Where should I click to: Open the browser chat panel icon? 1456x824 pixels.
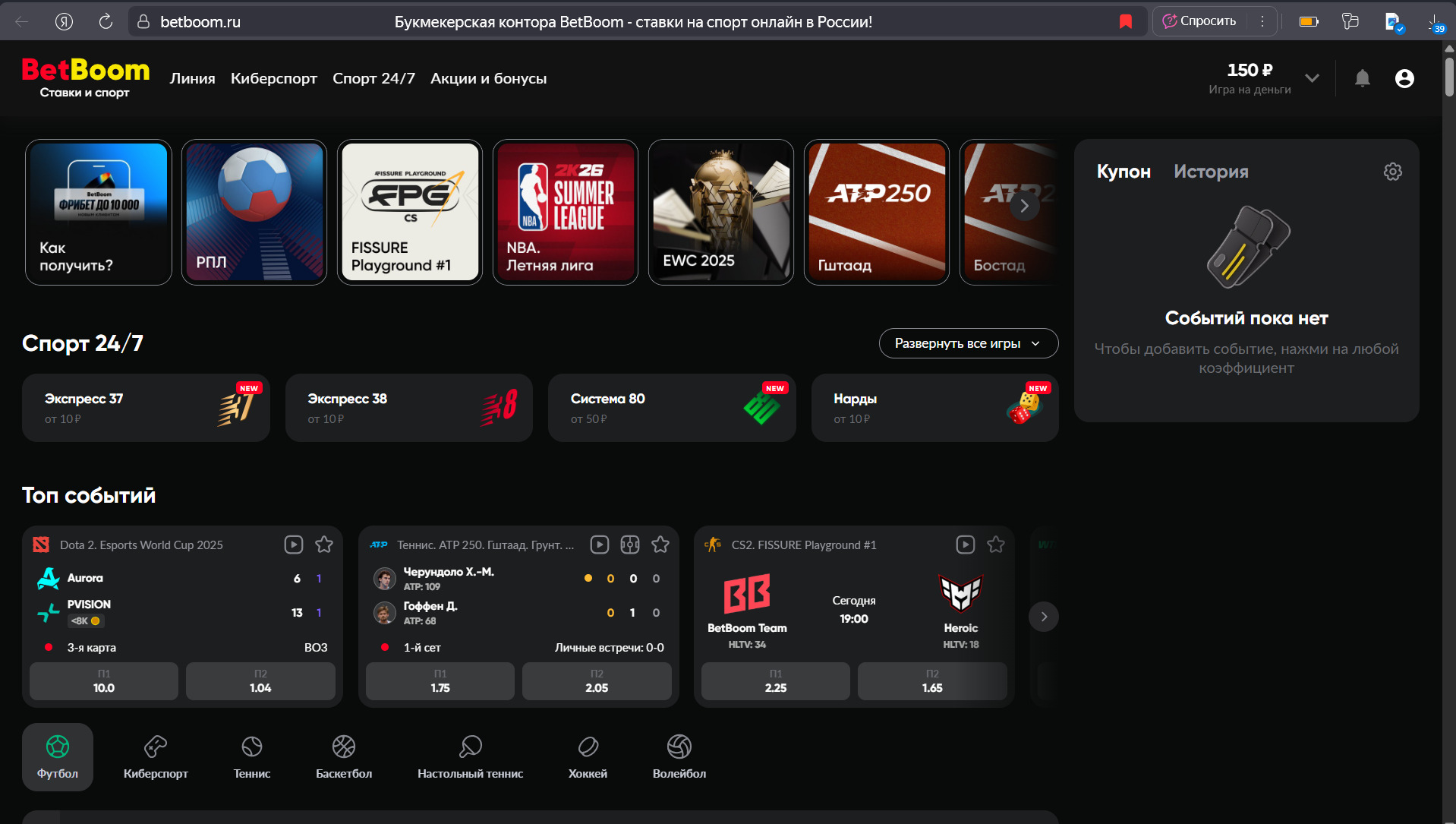1350,21
